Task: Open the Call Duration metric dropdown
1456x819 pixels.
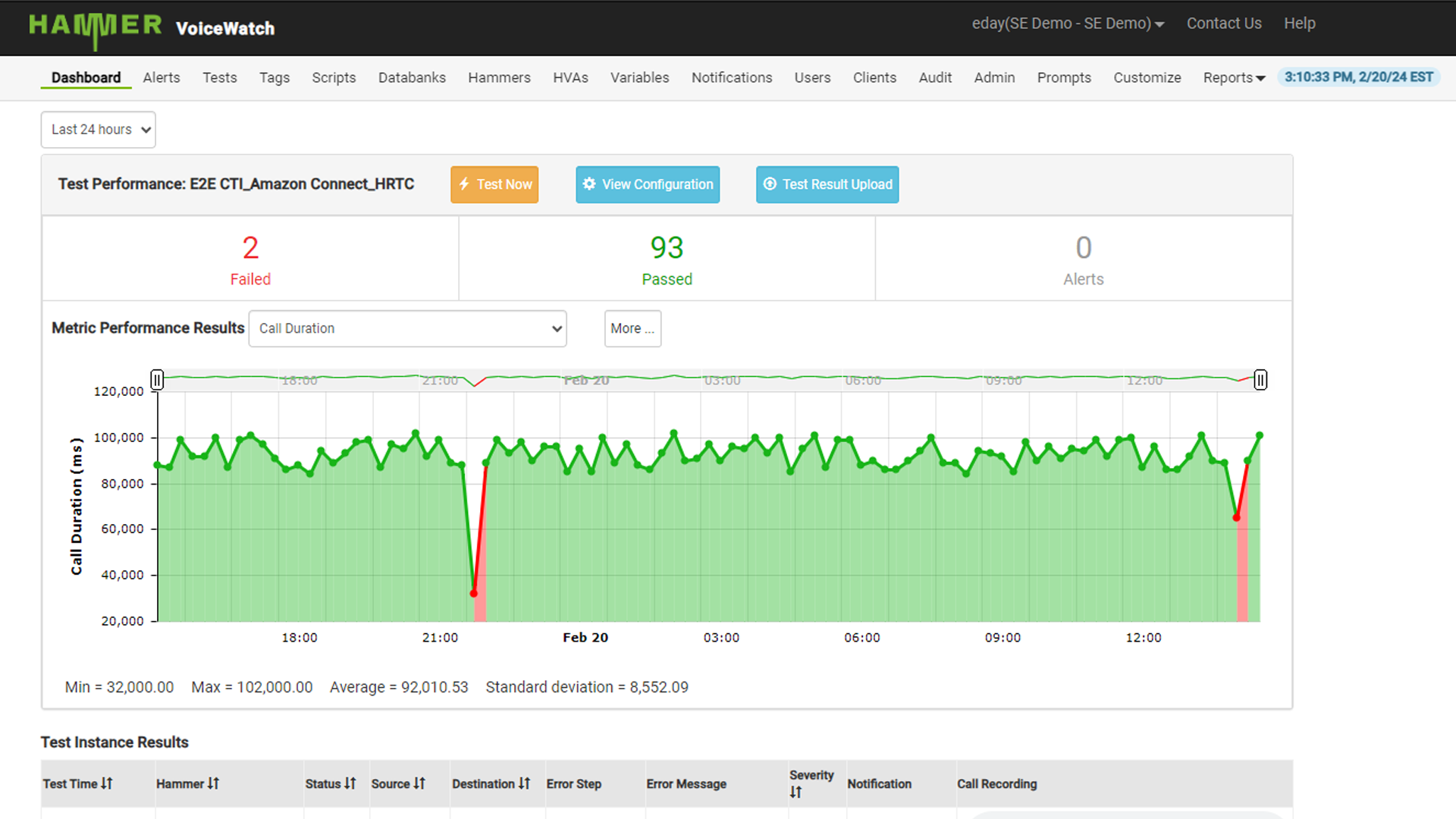Action: pos(407,328)
